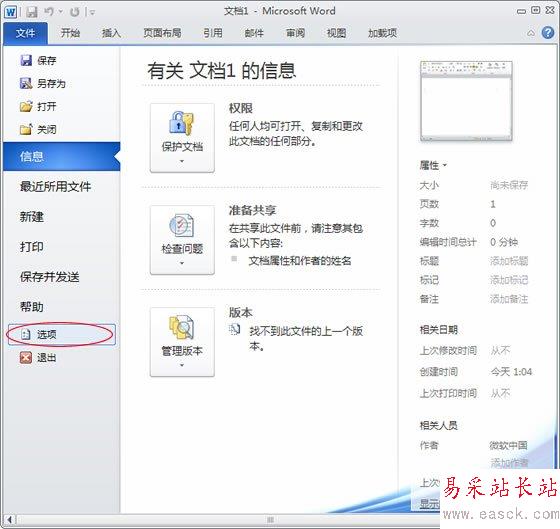Screen dimensions: 560x529
Task: Click 退出 to exit Word
Action: [x=38, y=358]
